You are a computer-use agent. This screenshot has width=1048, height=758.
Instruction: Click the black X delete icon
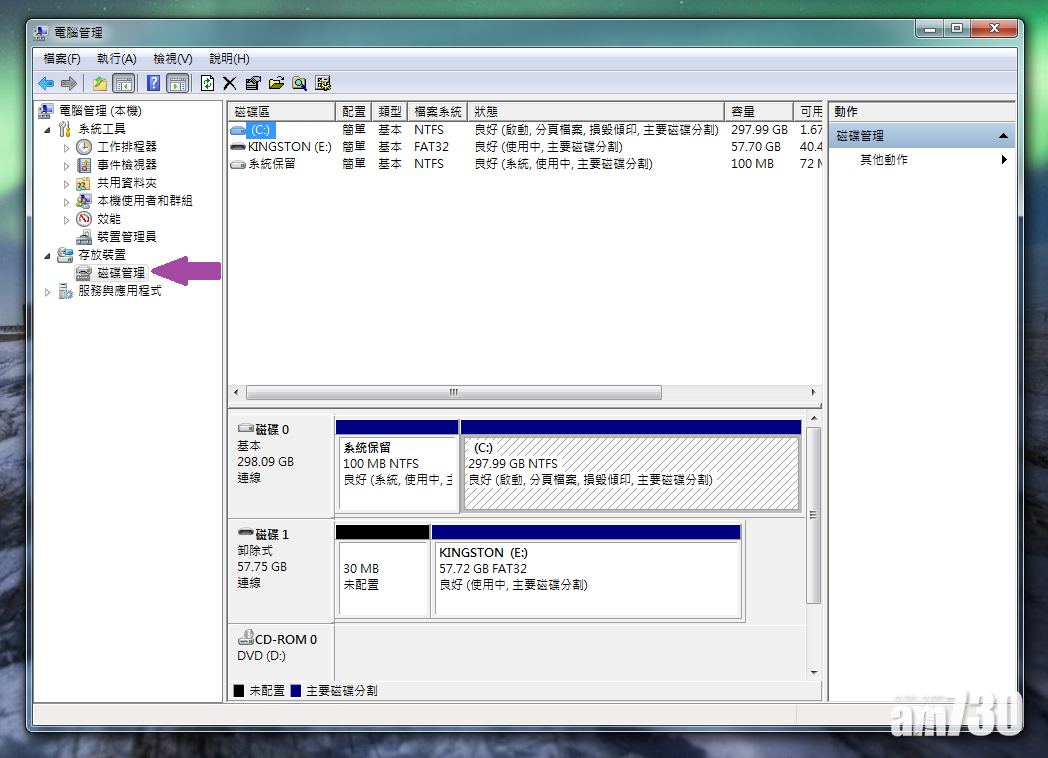click(230, 84)
